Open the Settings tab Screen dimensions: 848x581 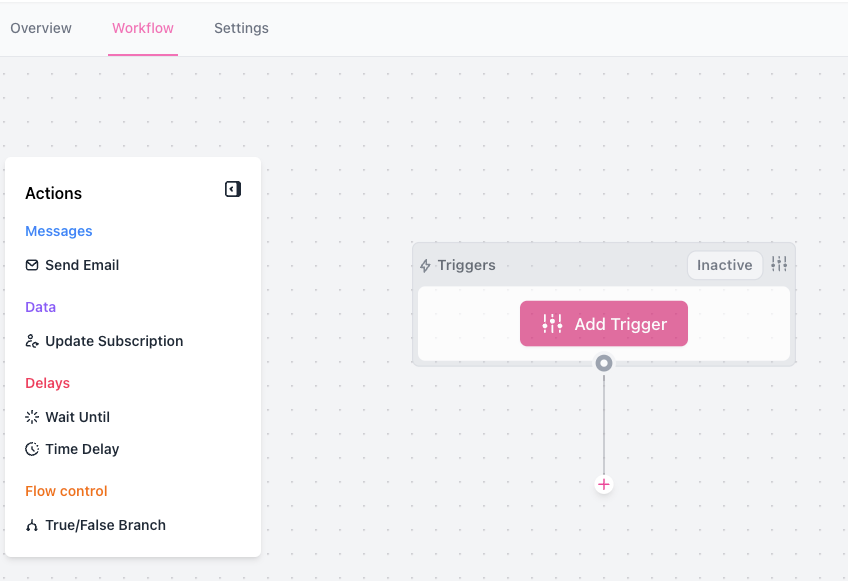[241, 28]
